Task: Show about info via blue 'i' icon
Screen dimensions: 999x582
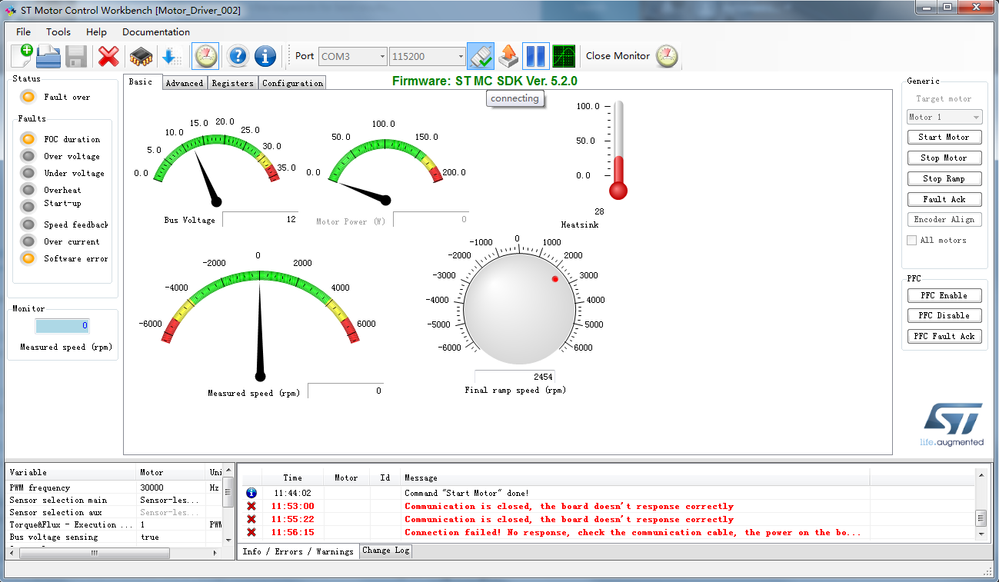Action: pyautogui.click(x=265, y=56)
